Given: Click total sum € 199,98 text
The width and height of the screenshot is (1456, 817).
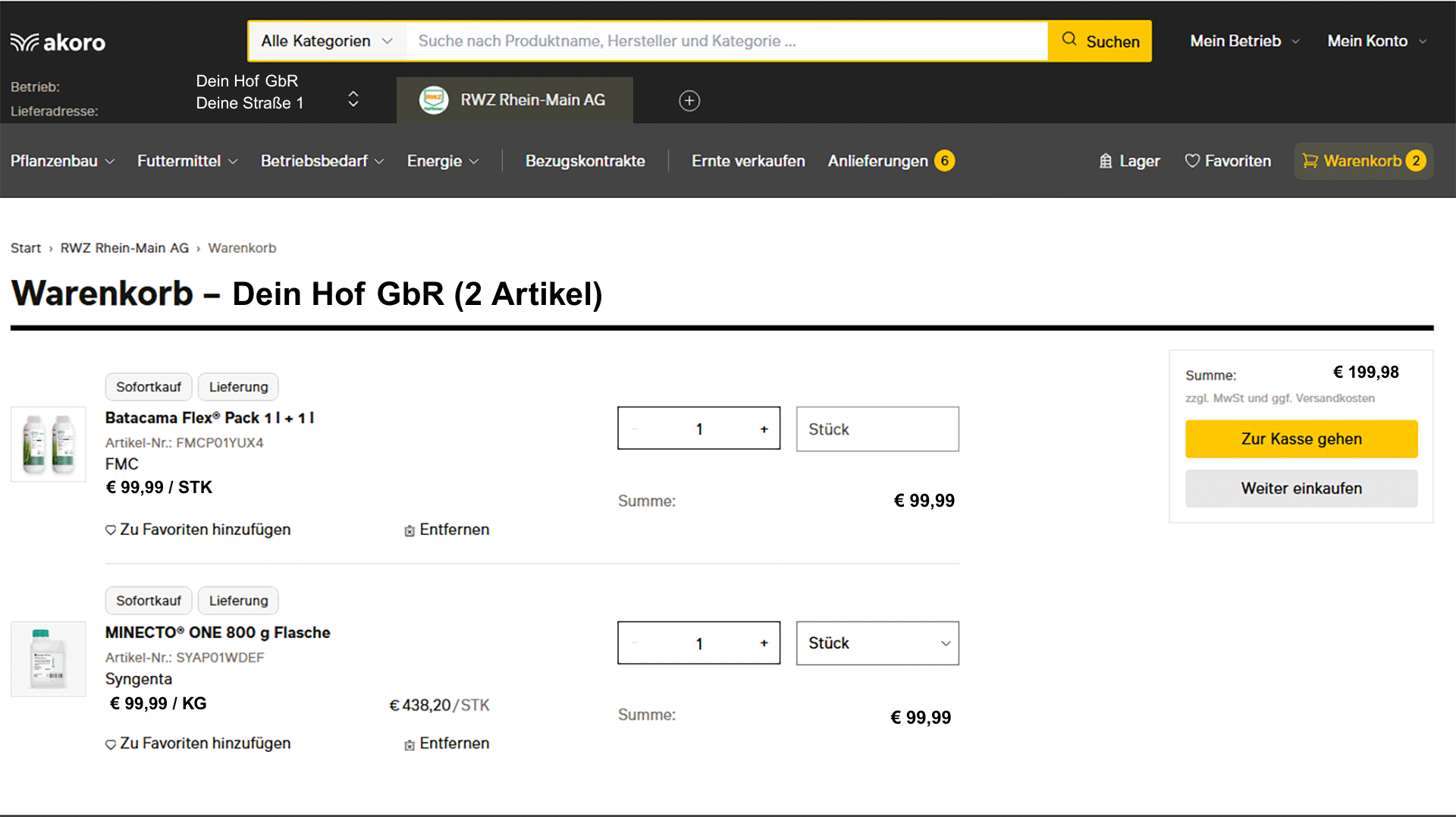Looking at the screenshot, I should (x=1366, y=372).
